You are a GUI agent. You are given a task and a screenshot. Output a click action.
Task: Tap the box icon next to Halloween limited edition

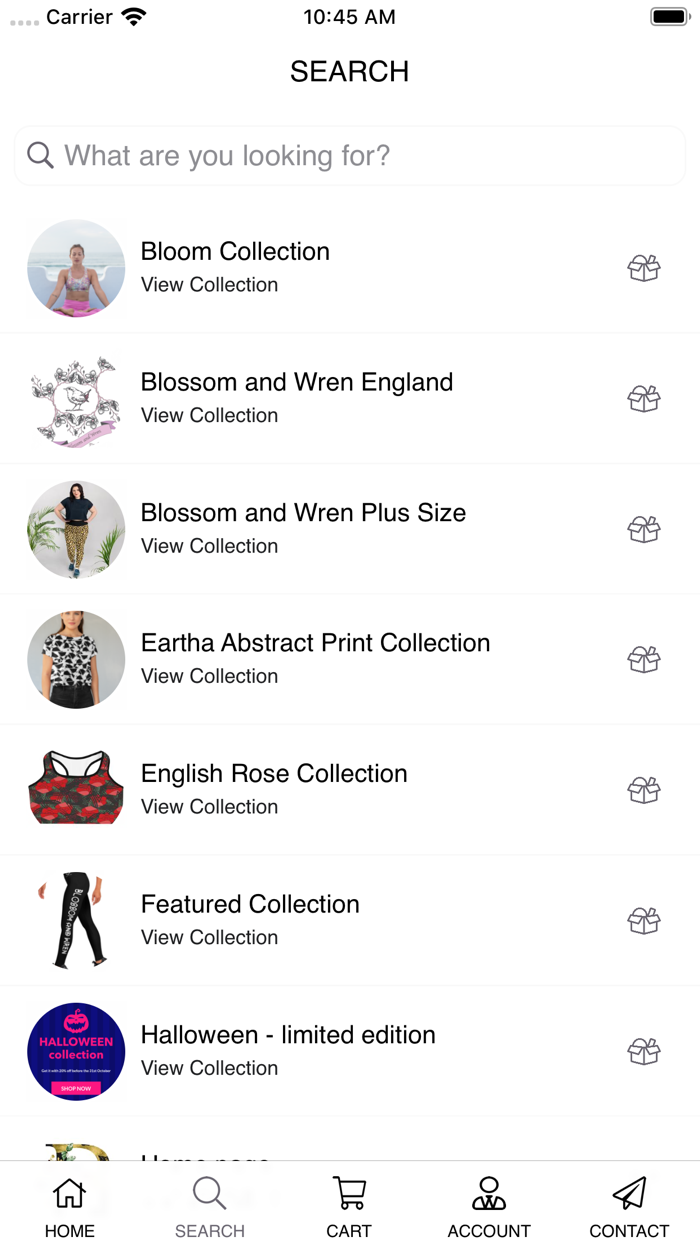pos(644,1051)
